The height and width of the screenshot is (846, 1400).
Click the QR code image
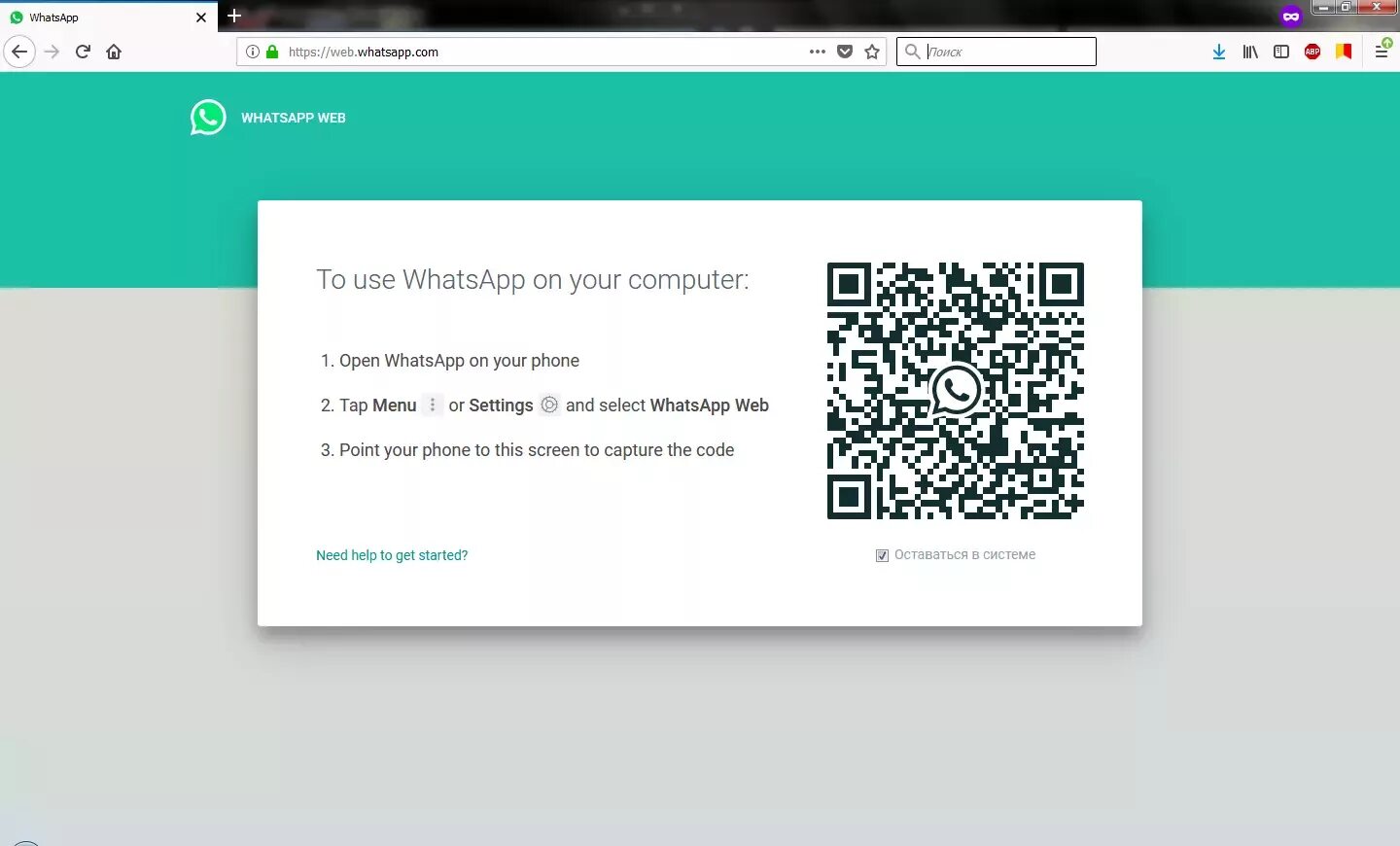click(x=956, y=391)
